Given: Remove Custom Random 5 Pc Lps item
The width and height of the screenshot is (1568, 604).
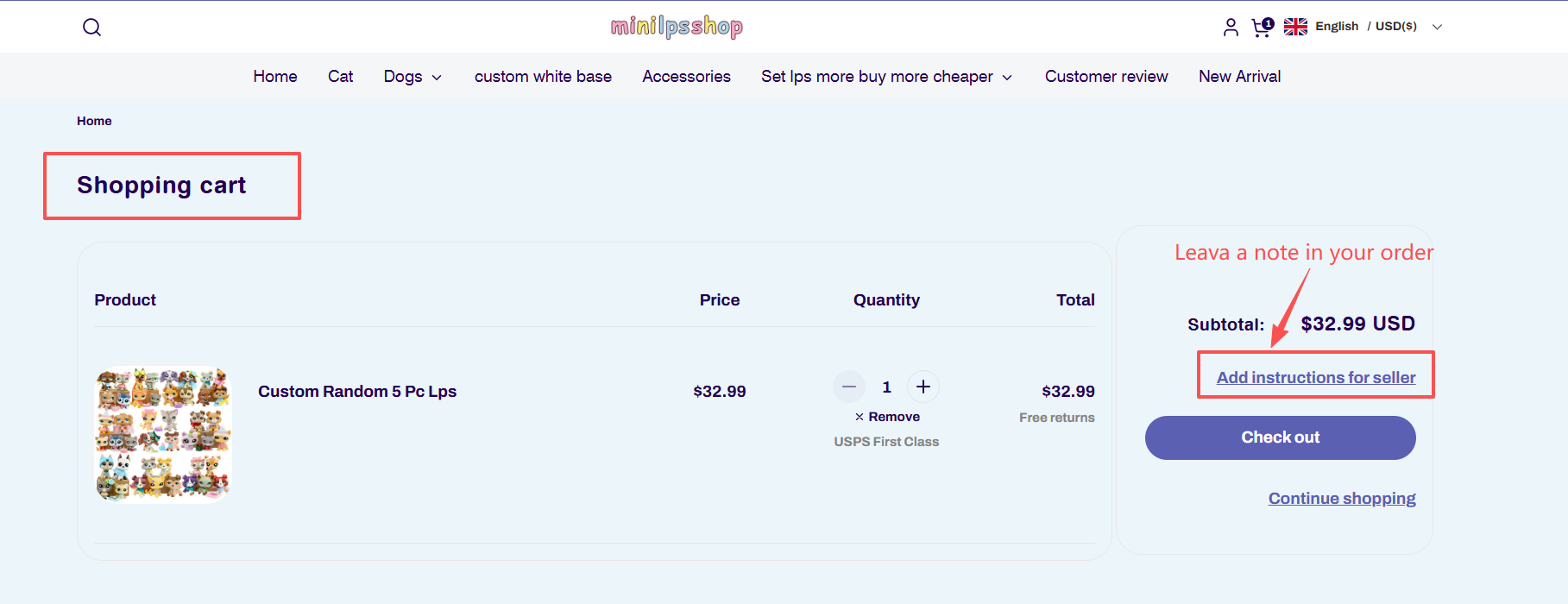Looking at the screenshot, I should click(x=887, y=417).
